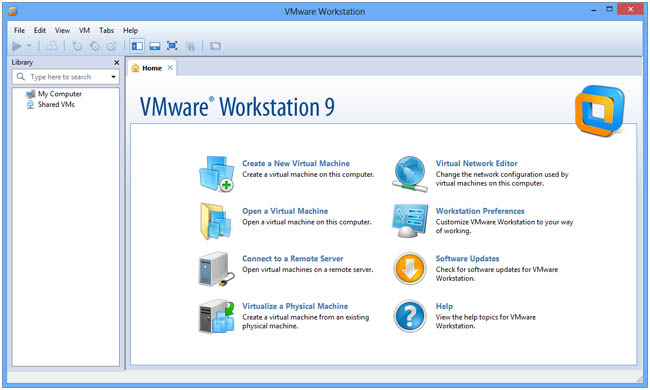The image size is (650, 390).
Task: Click the blue question mark Help icon
Action: pyautogui.click(x=410, y=316)
